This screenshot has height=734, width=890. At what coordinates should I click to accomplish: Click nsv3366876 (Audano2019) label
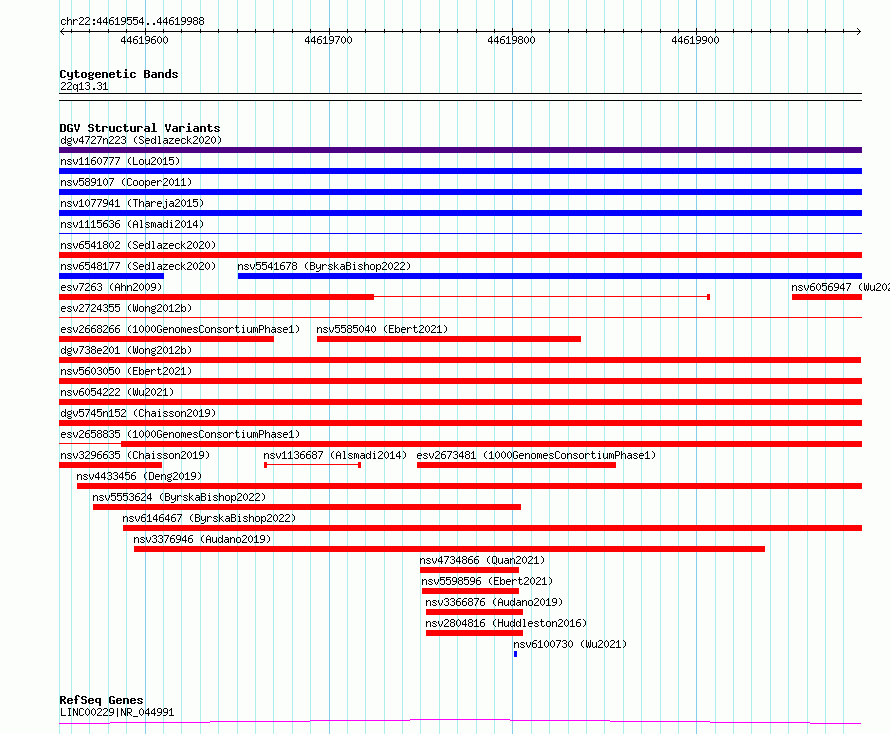494,602
